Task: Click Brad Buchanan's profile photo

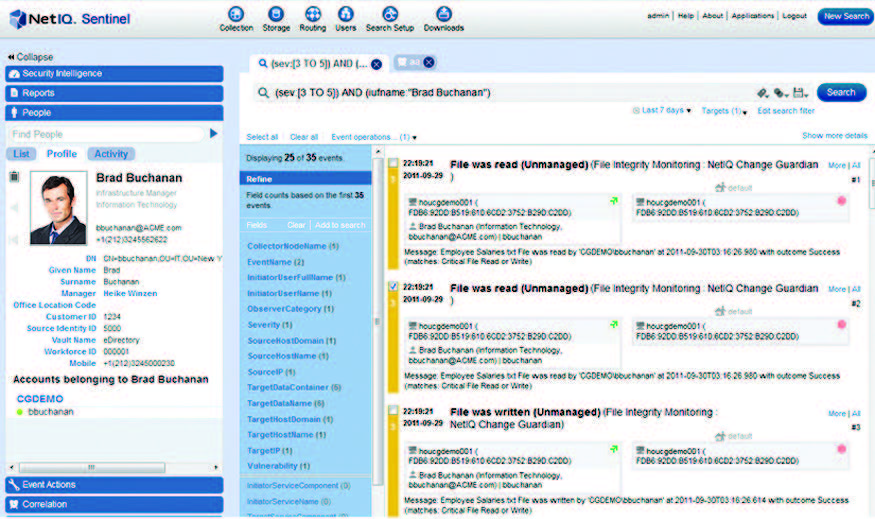Action: (x=59, y=208)
